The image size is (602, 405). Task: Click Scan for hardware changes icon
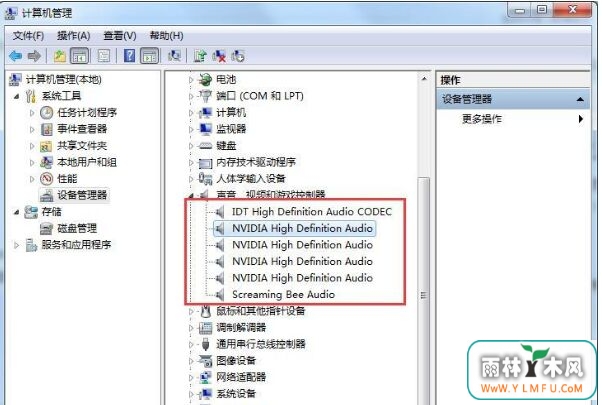(174, 56)
